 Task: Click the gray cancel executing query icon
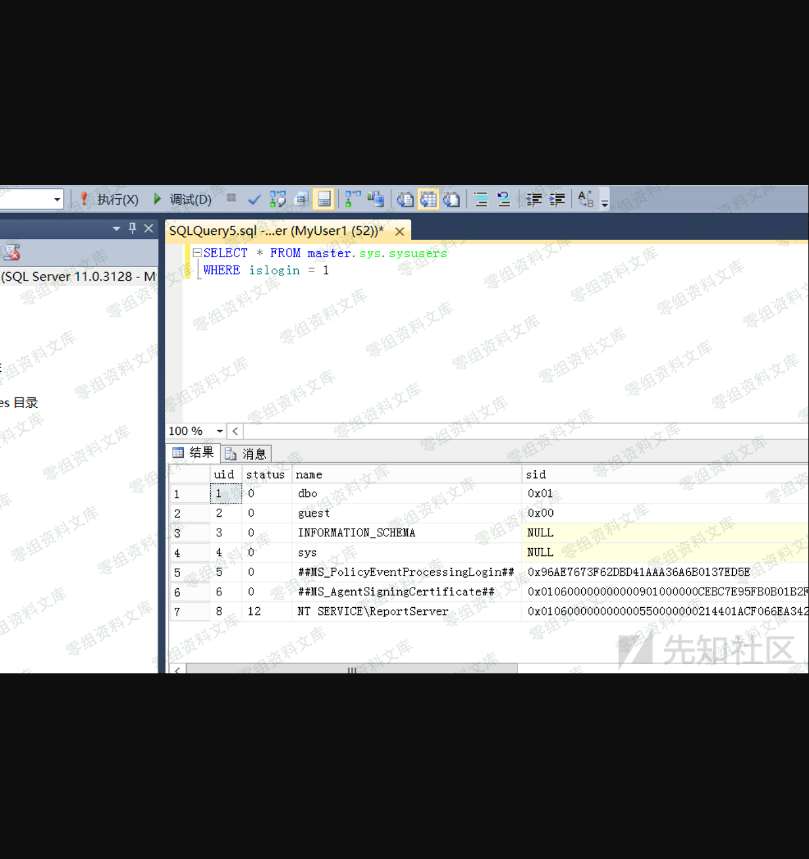pyautogui.click(x=232, y=199)
